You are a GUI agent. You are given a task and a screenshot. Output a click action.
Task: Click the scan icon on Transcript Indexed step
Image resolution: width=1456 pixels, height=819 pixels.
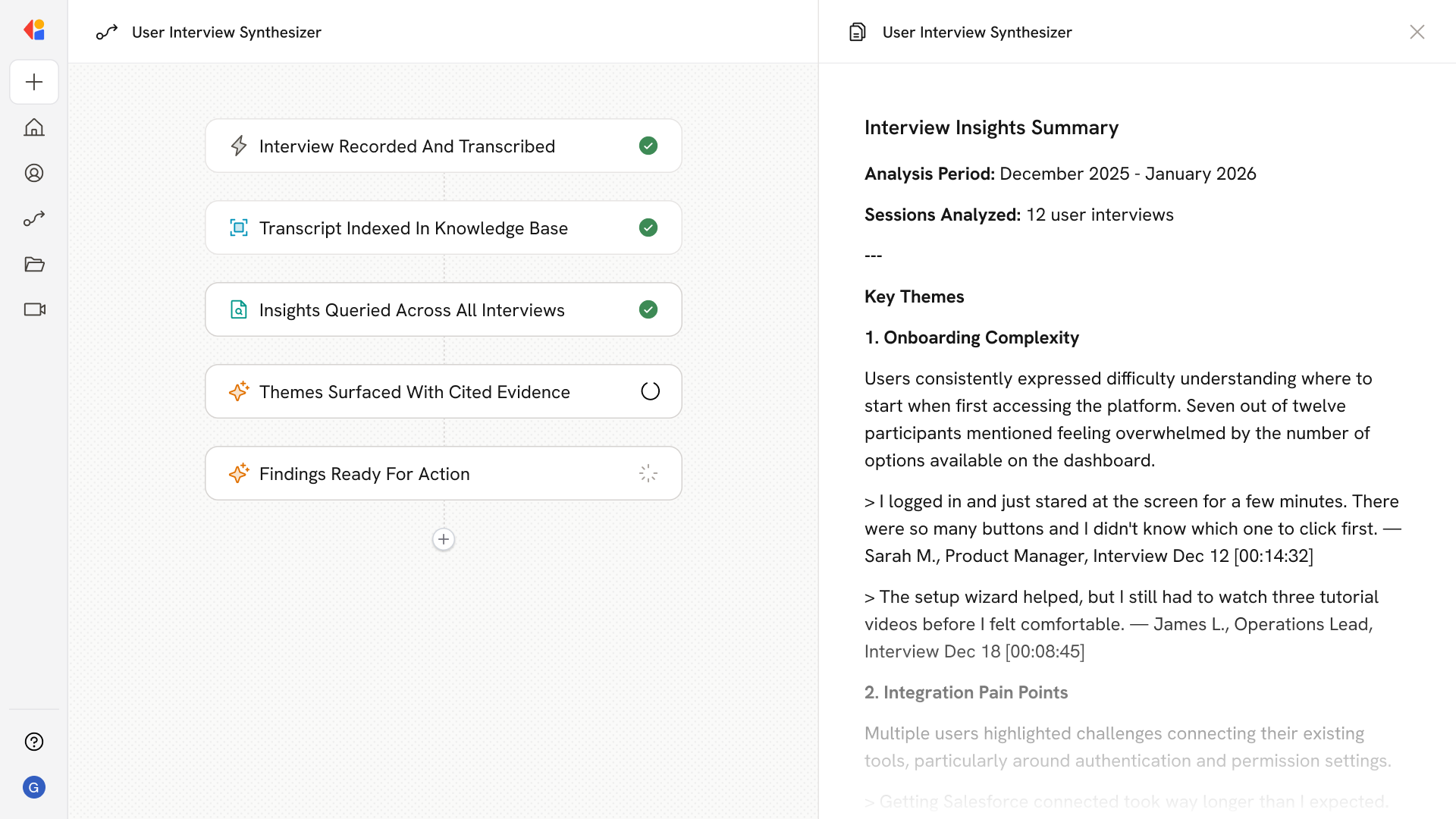pos(239,227)
